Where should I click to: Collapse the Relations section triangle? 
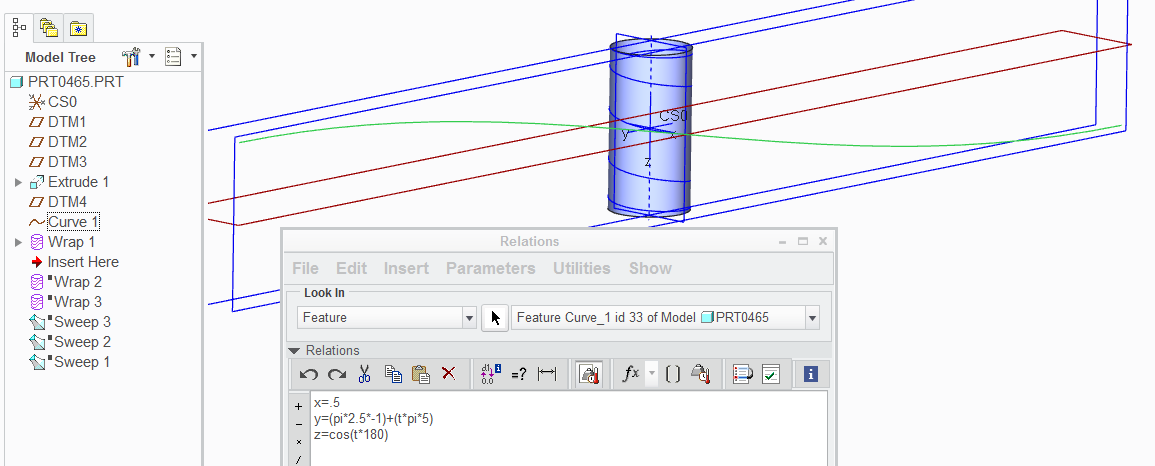click(295, 351)
